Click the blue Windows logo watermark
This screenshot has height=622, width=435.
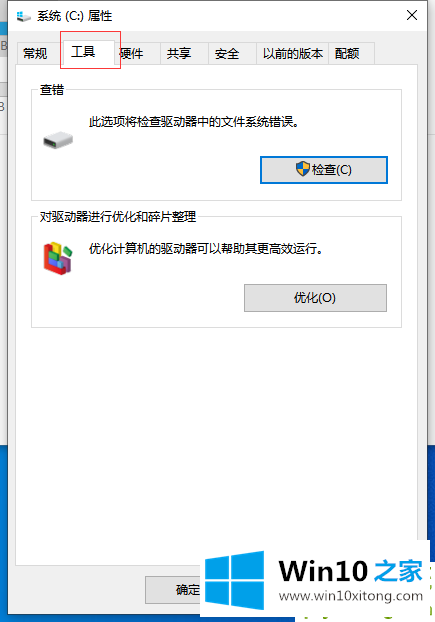(x=234, y=580)
